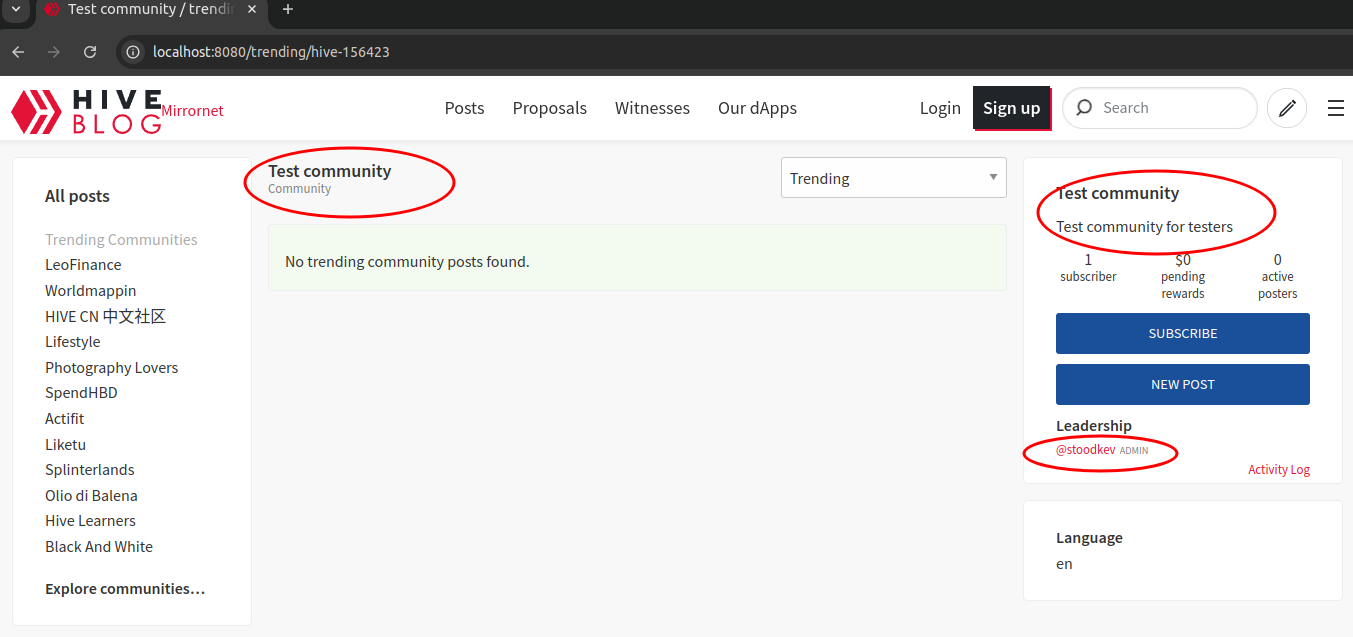This screenshot has width=1353, height=637.
Task: Open the hamburger menu icon
Action: click(1335, 108)
